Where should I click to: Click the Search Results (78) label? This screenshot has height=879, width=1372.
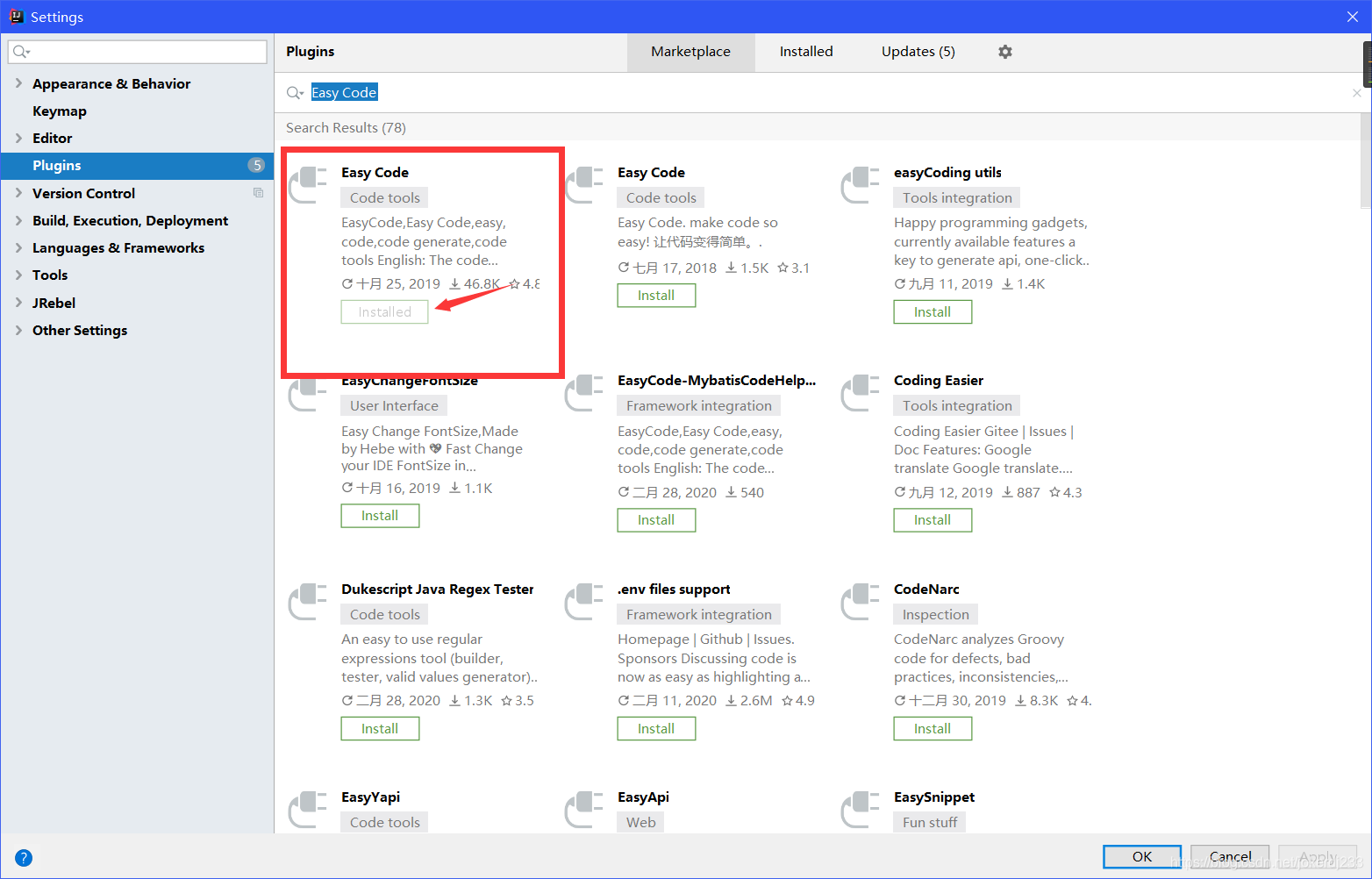point(346,128)
